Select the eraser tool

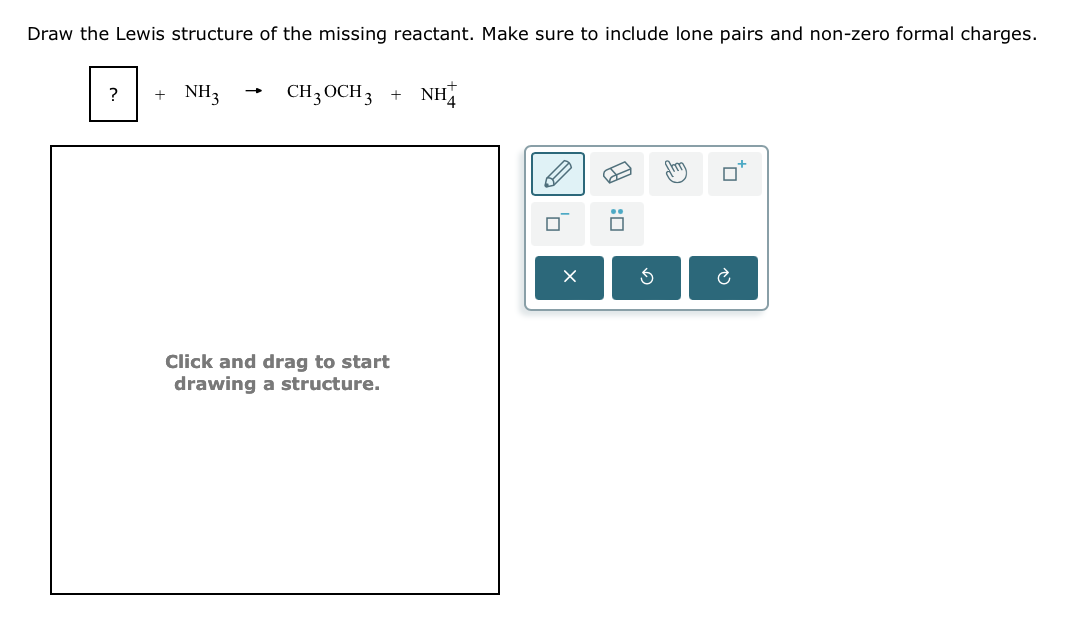pos(616,173)
